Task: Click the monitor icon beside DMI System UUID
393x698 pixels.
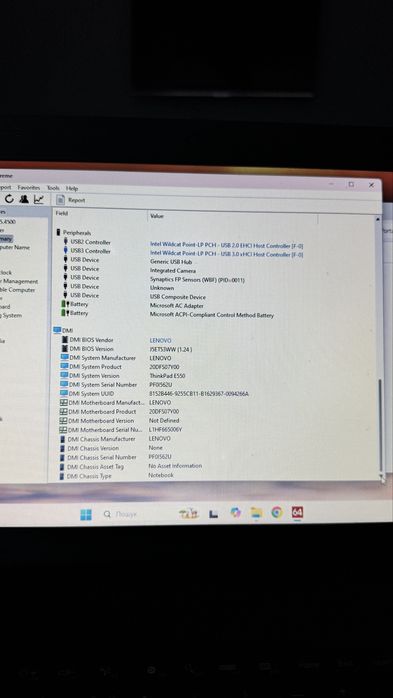Action: pos(64,394)
